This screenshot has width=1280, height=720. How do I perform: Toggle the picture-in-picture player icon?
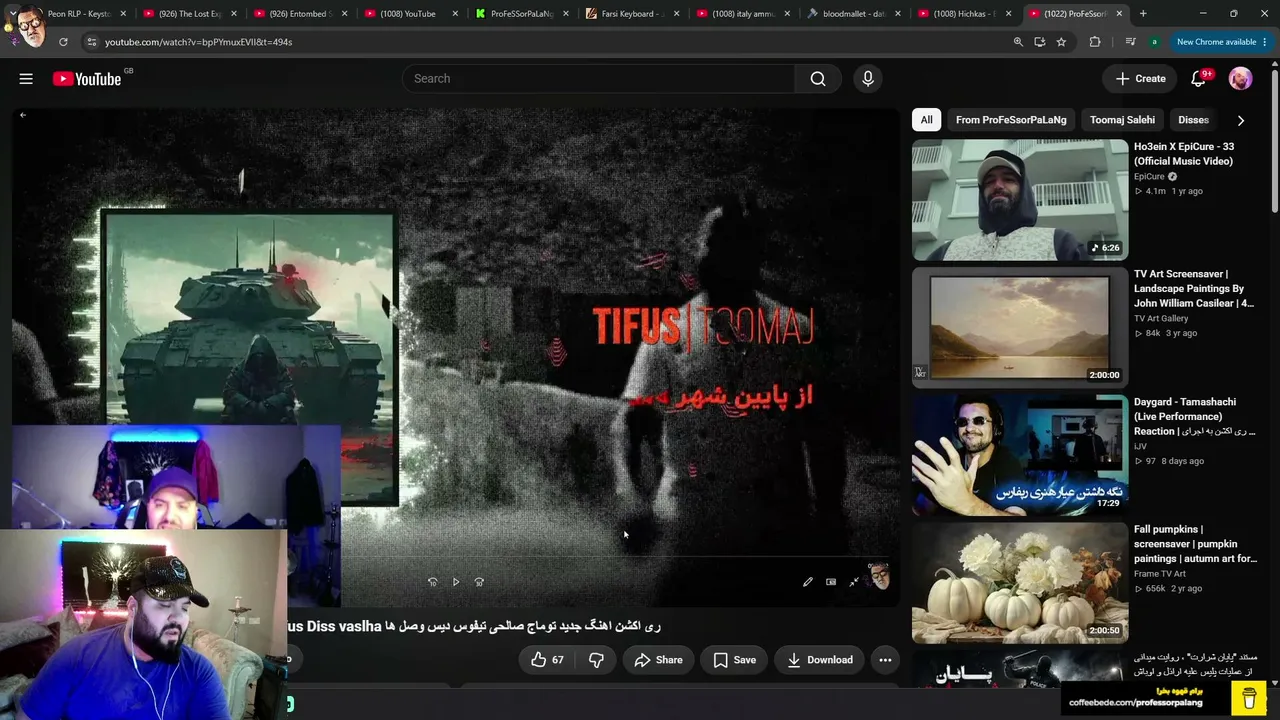pos(831,582)
